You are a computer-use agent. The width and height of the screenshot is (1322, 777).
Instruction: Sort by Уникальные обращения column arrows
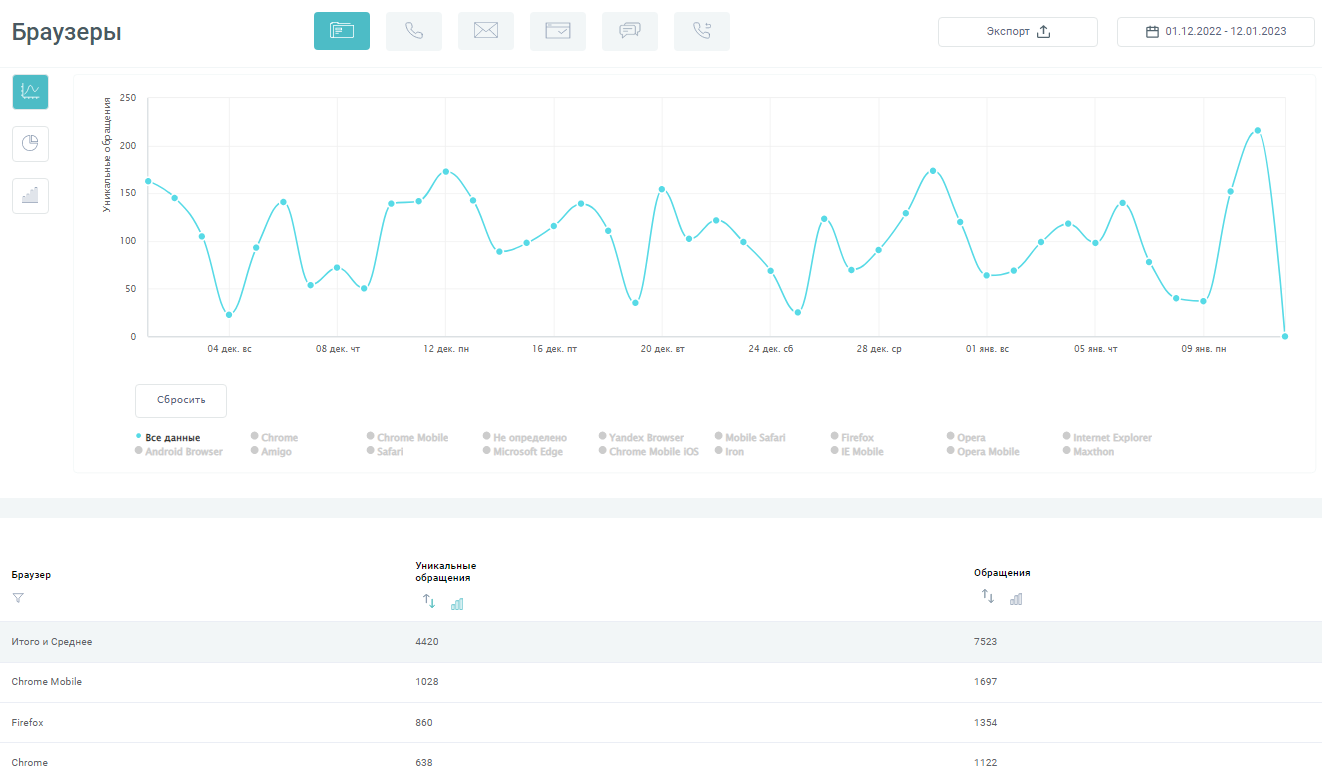429,601
